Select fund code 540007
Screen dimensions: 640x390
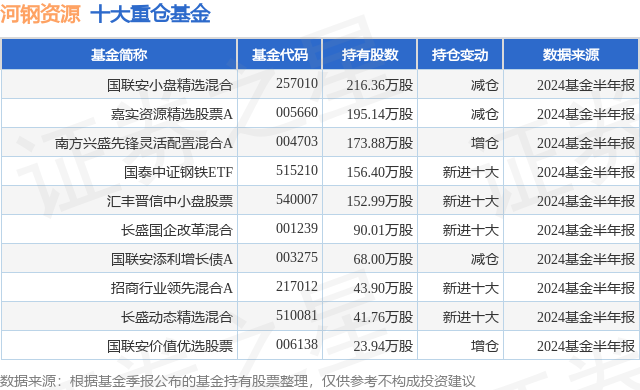tap(297, 199)
